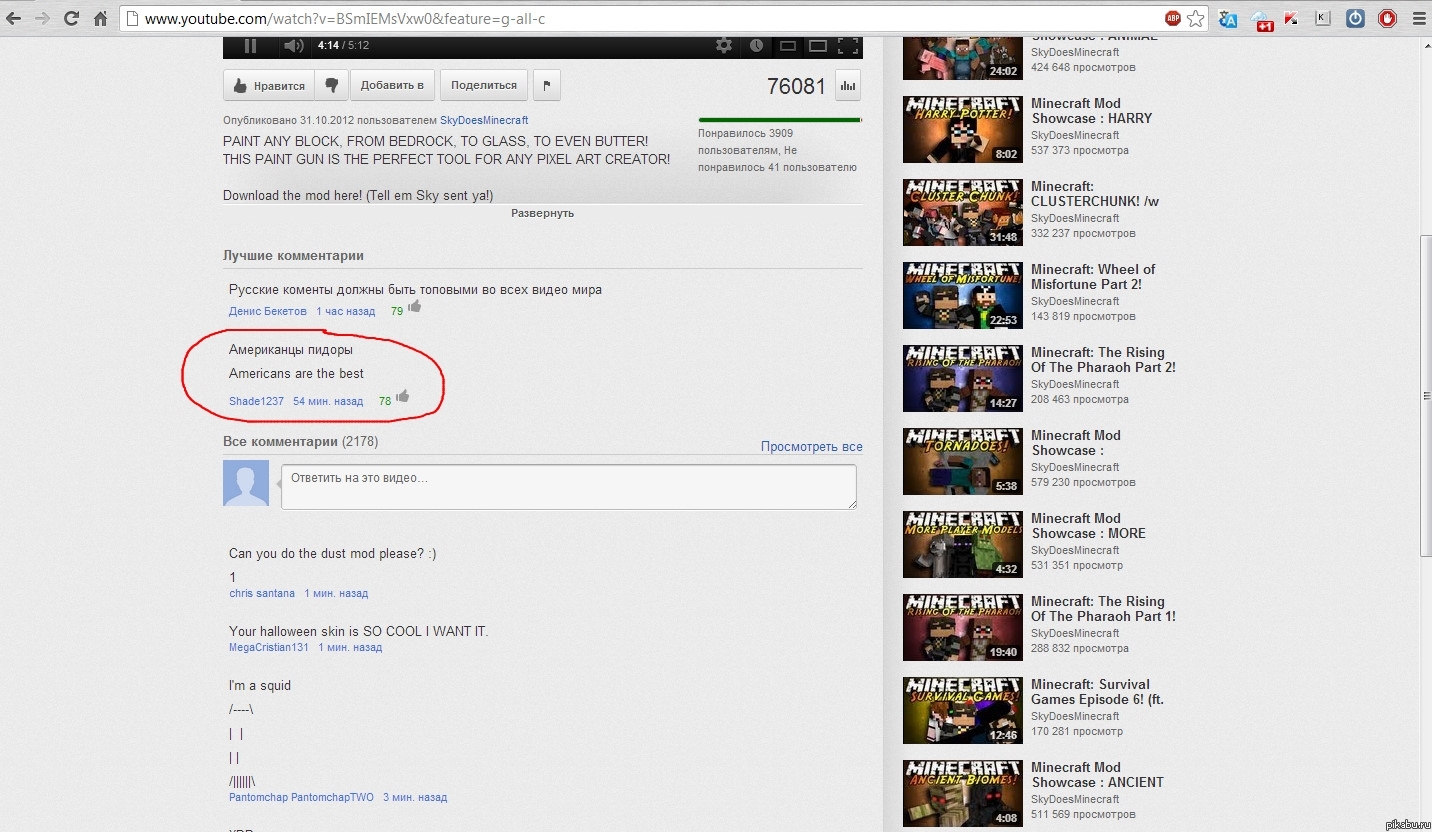Open the Ancient Biomes video thumbnail
The width and height of the screenshot is (1432, 832).
point(962,793)
